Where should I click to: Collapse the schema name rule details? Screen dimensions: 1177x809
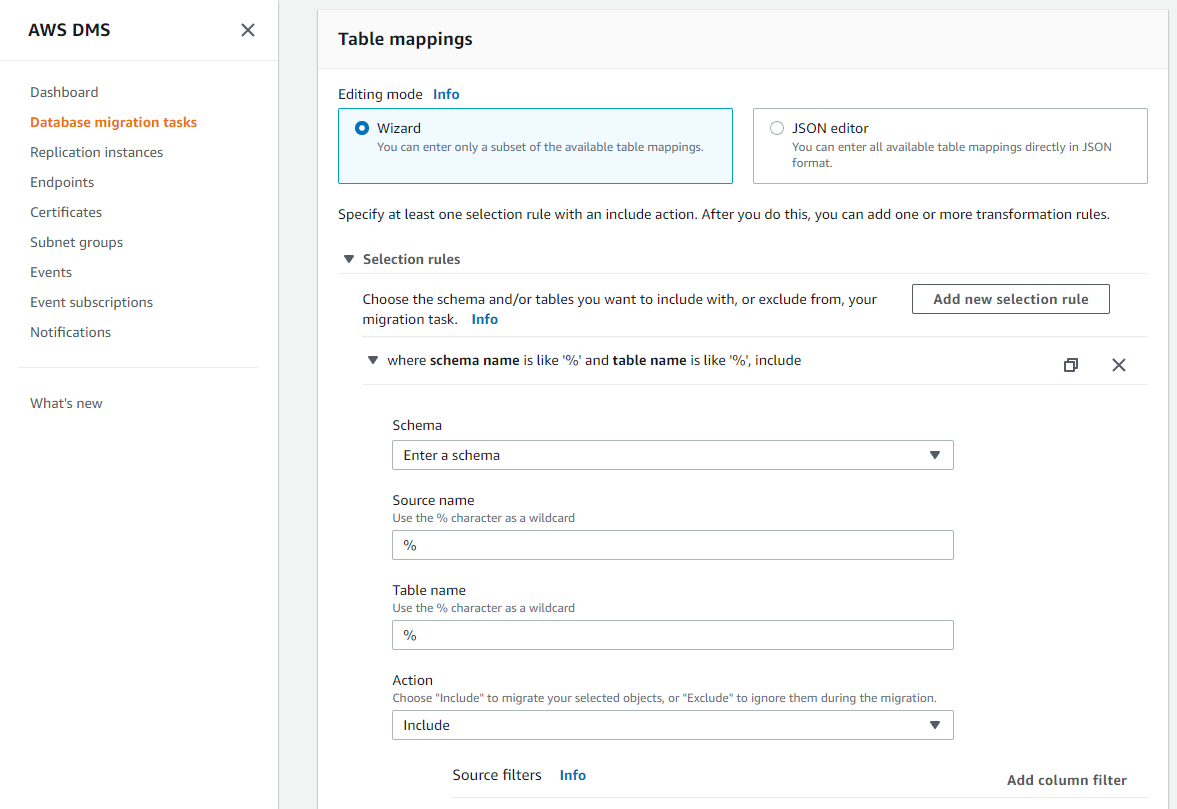coord(373,360)
